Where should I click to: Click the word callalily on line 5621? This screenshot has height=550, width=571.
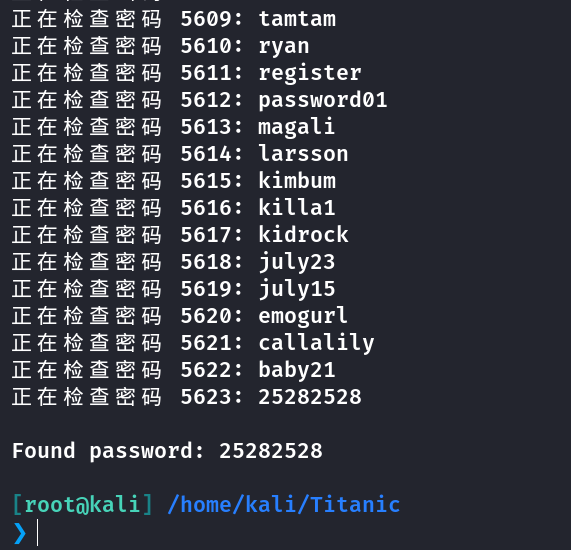coord(316,343)
